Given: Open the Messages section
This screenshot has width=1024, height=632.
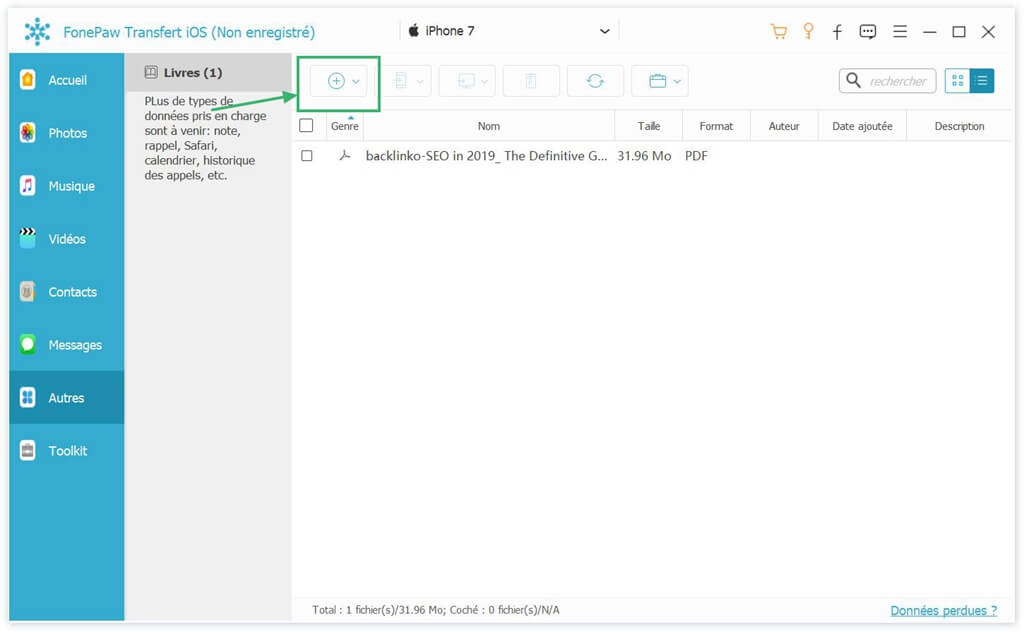Looking at the screenshot, I should 66,345.
